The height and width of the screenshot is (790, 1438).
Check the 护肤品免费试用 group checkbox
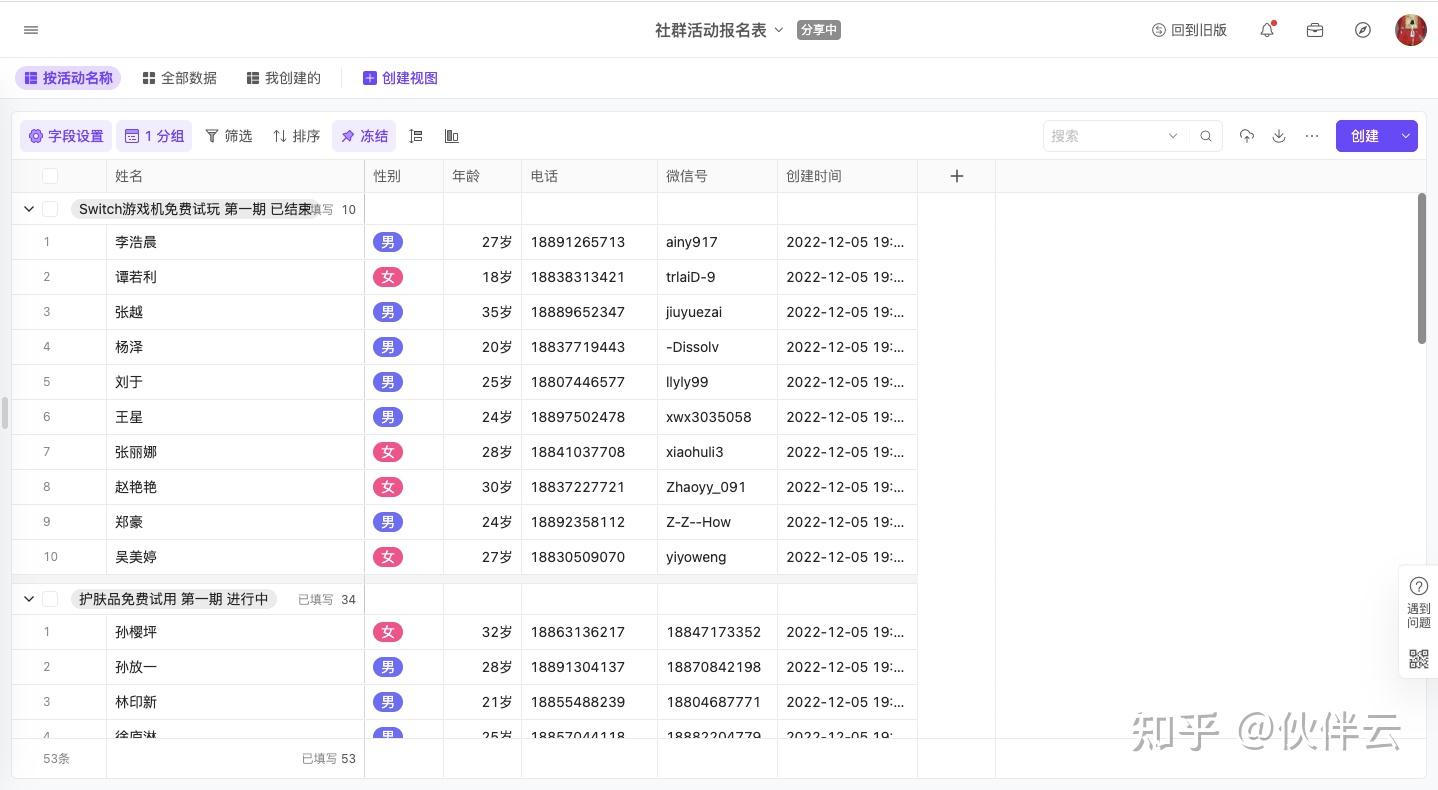(x=50, y=599)
